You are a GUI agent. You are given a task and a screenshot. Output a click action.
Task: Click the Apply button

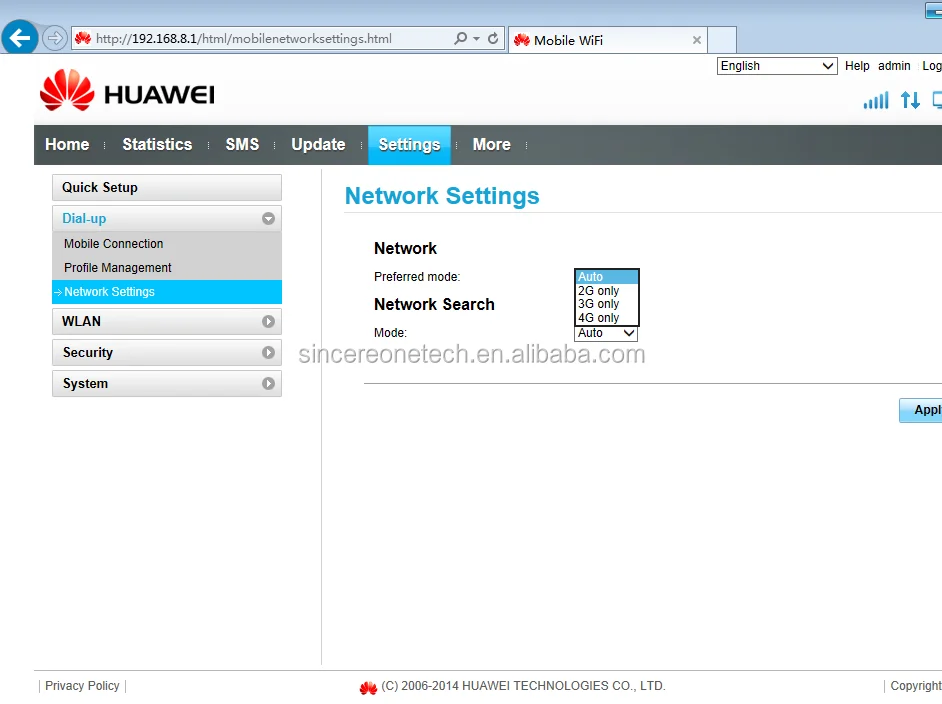[x=925, y=410]
